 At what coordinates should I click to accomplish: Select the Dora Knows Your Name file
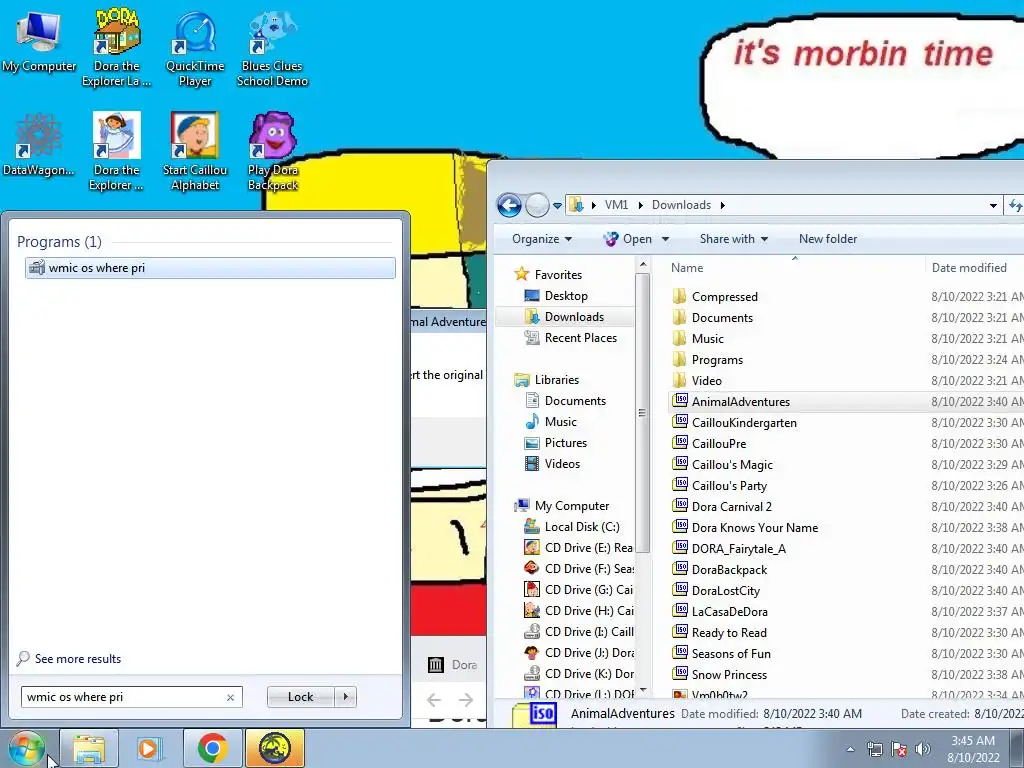coord(745,528)
